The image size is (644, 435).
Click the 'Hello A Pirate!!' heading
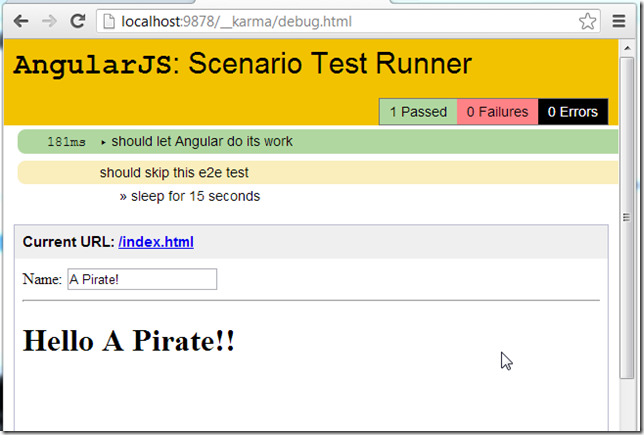129,341
